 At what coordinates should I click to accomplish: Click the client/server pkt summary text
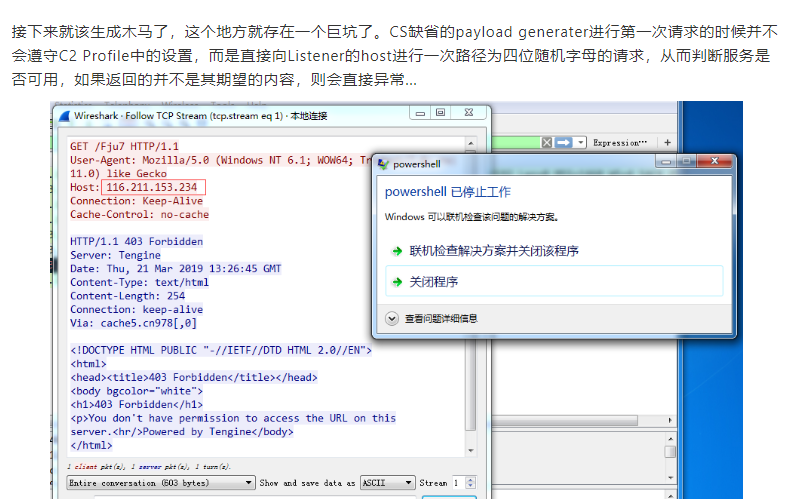[149, 467]
